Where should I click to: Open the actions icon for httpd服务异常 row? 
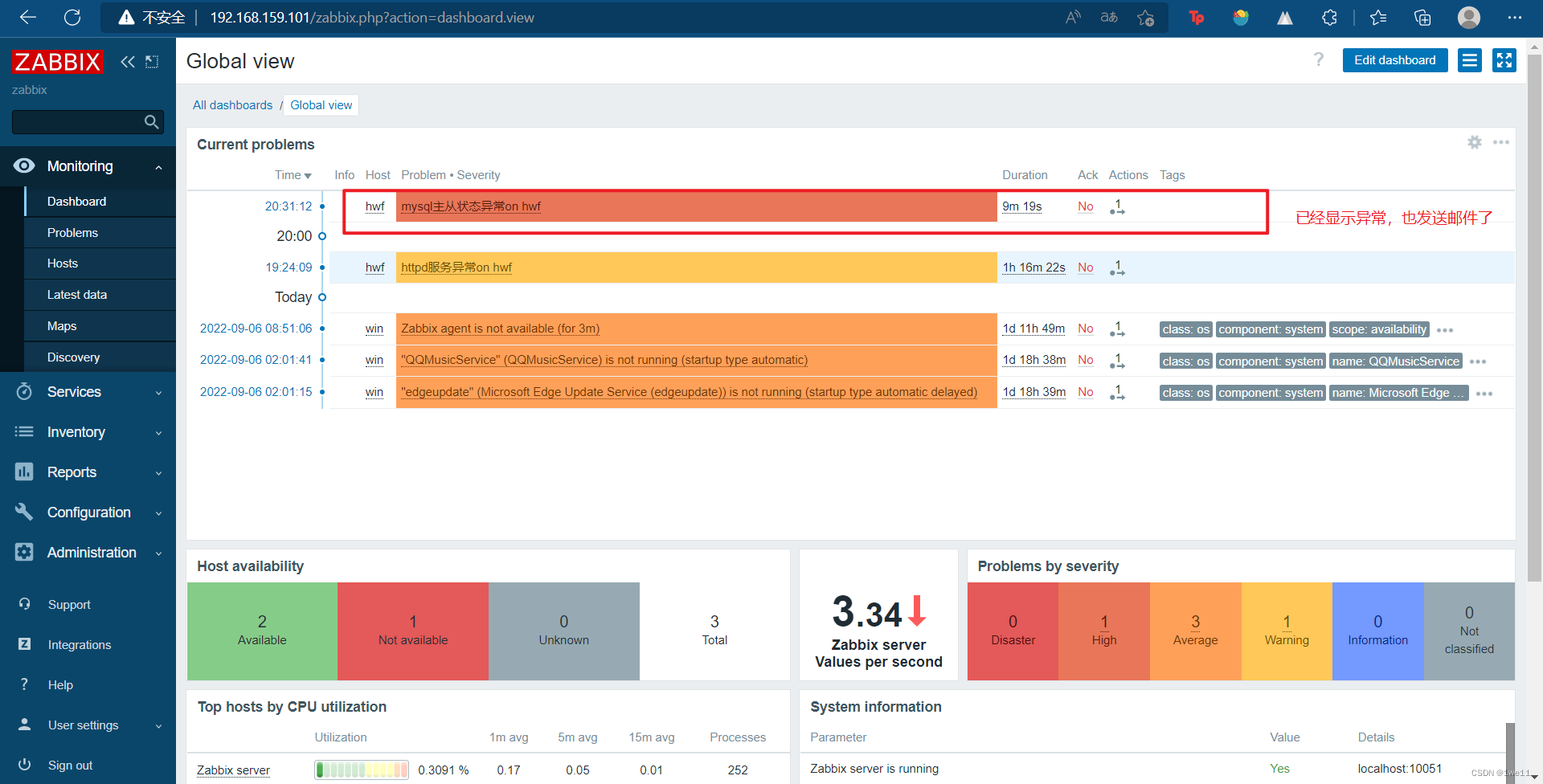click(1117, 267)
